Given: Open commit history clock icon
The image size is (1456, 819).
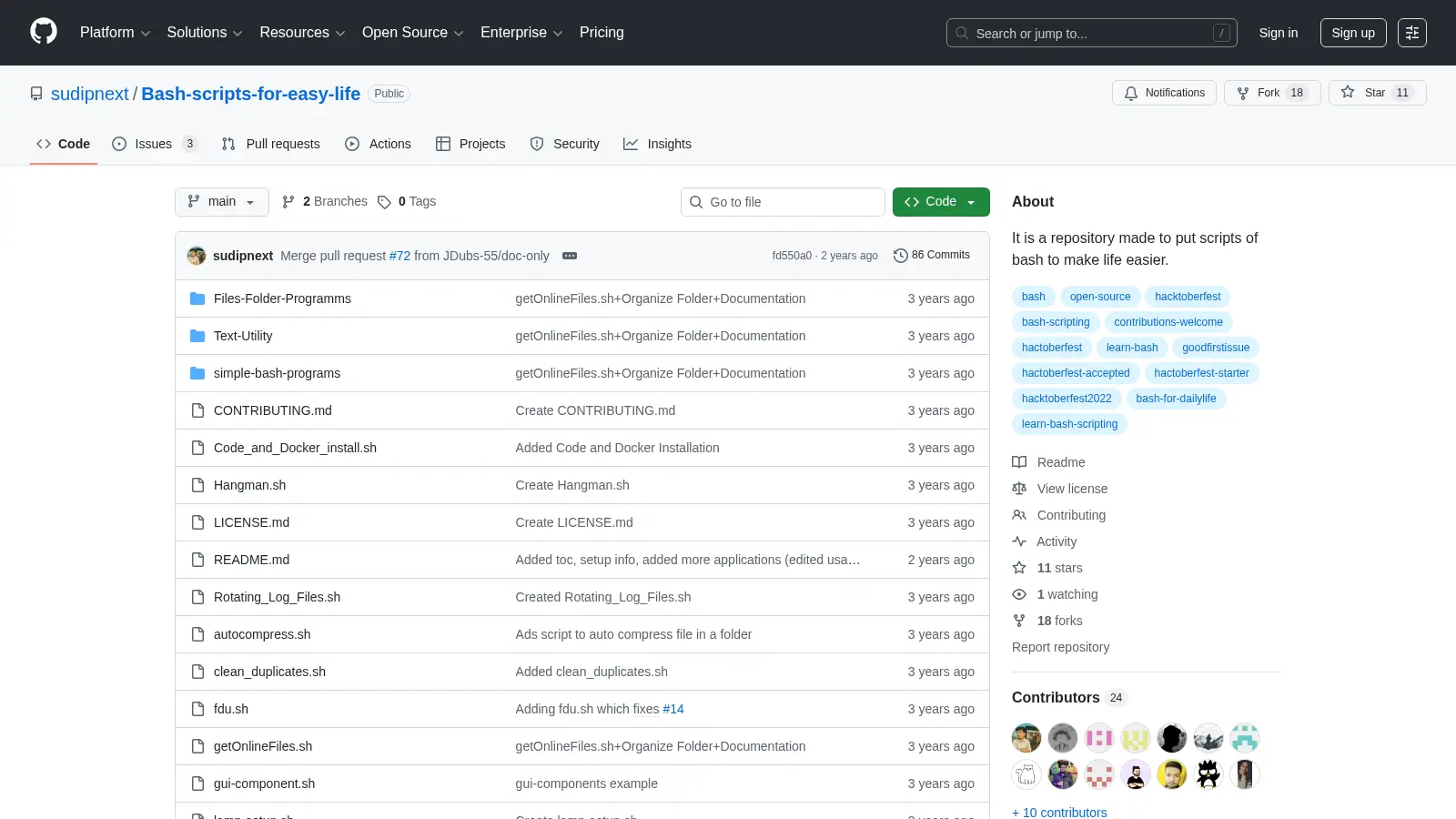Looking at the screenshot, I should point(901,256).
